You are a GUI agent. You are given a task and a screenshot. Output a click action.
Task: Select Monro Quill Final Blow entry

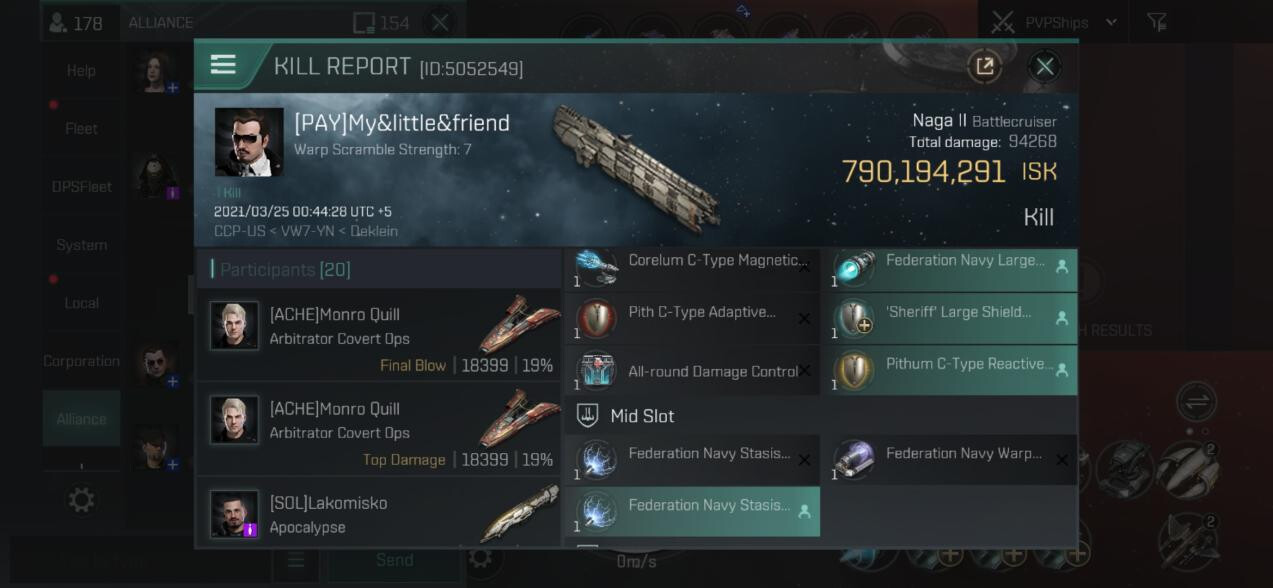click(378, 335)
